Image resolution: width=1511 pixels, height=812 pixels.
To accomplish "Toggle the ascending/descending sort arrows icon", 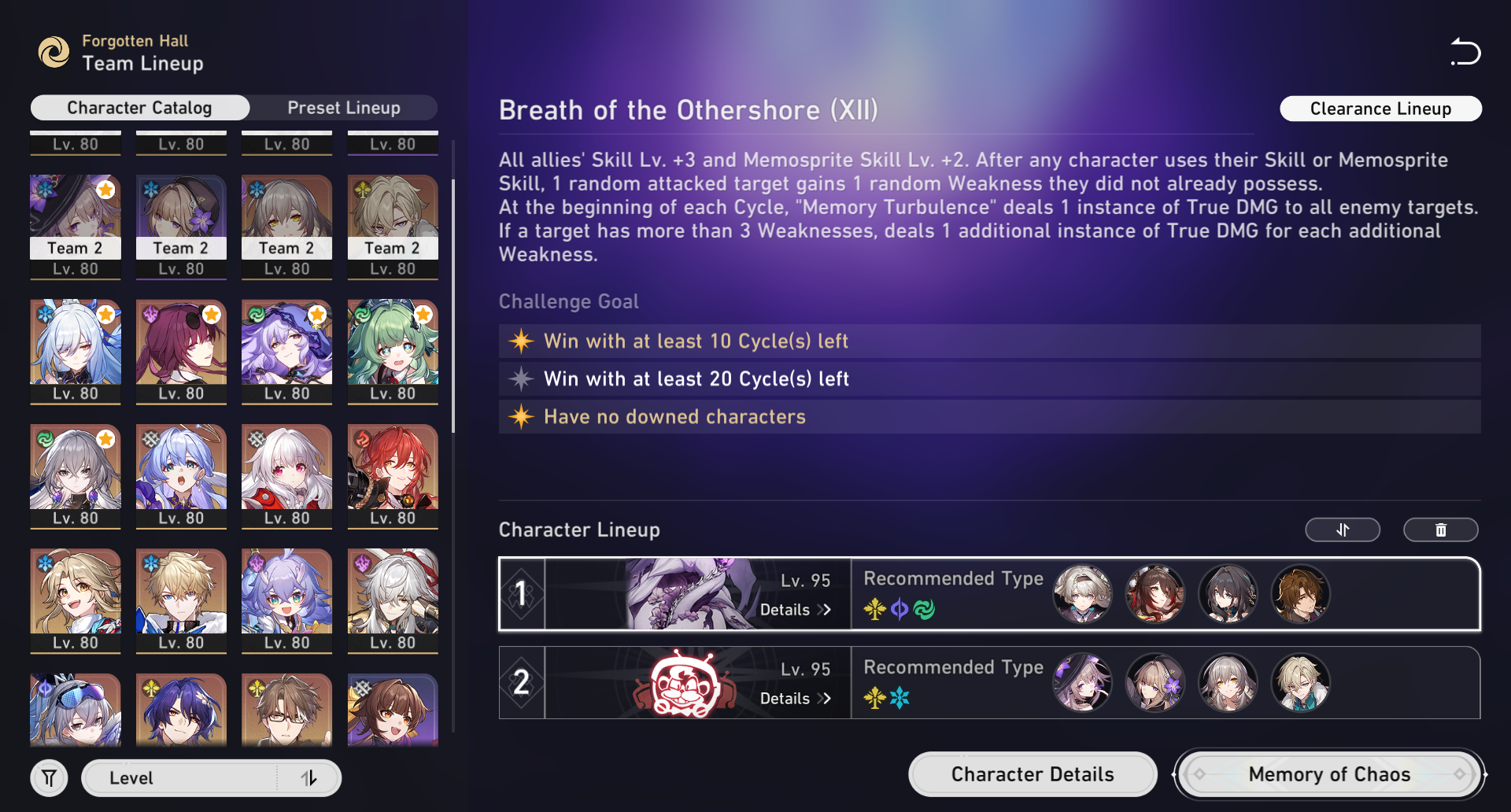I will click(309, 778).
